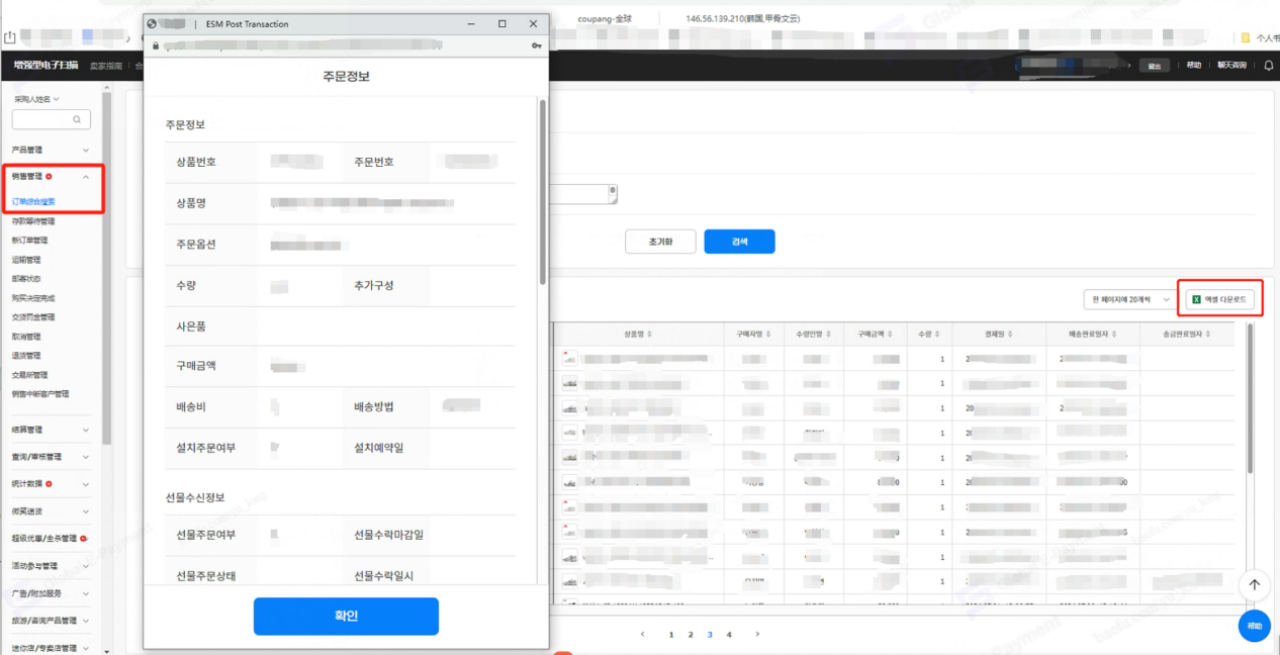
Task: Click the blue round help bubble at bottom right
Action: [x=1254, y=625]
